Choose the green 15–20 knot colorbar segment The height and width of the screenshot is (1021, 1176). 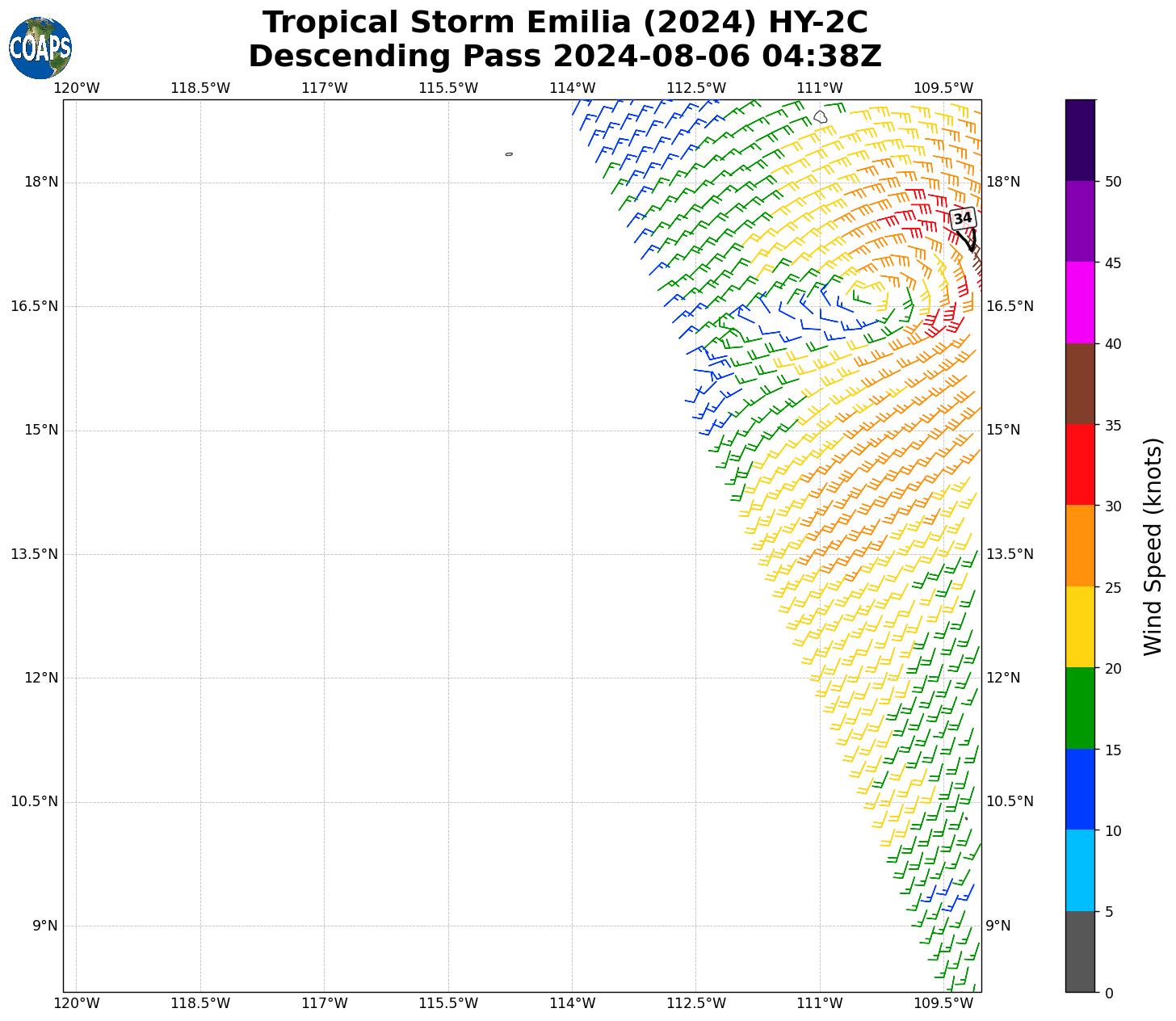[1080, 708]
